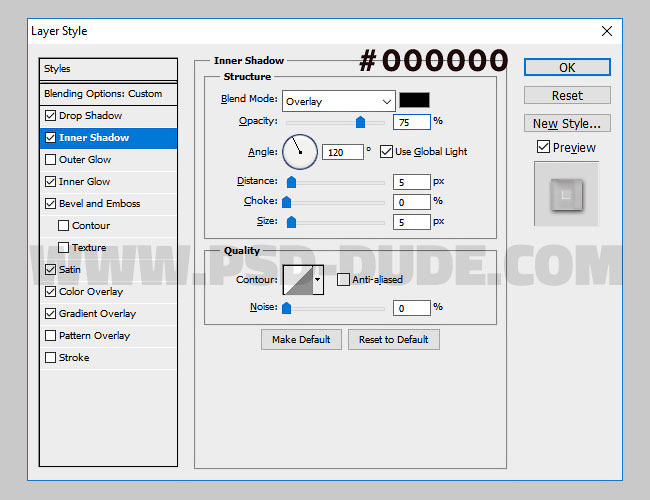Screen dimensions: 650x500
Task: Click the Contour curve thumbnail
Action: 298,280
